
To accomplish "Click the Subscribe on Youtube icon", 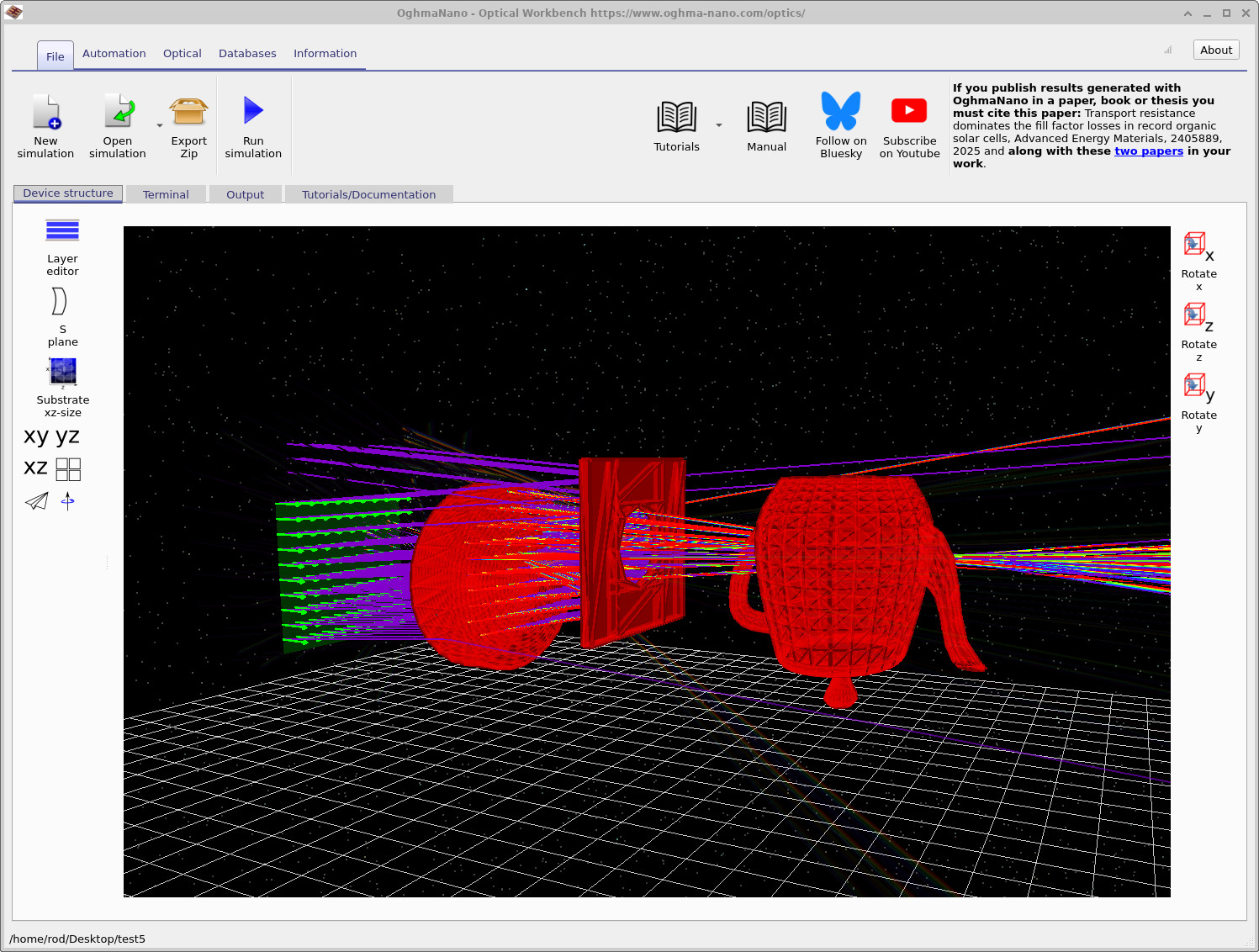I will point(909,110).
